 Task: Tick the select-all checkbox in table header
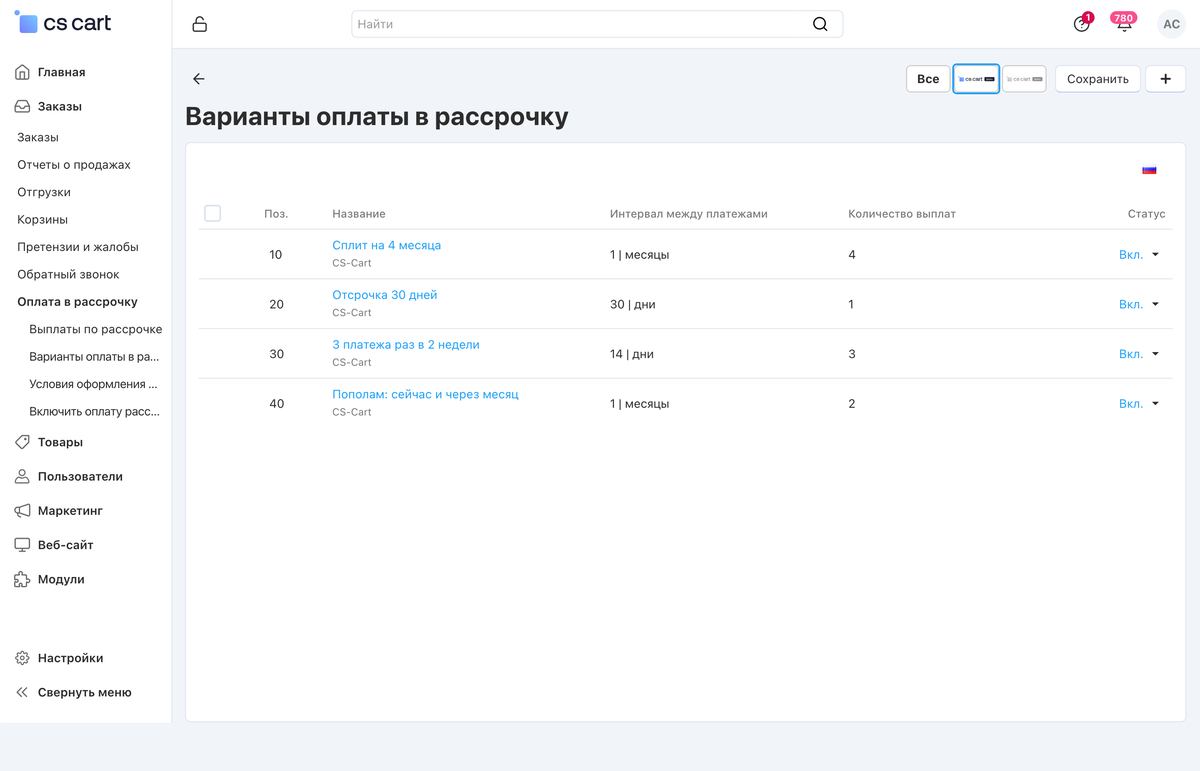(212, 213)
